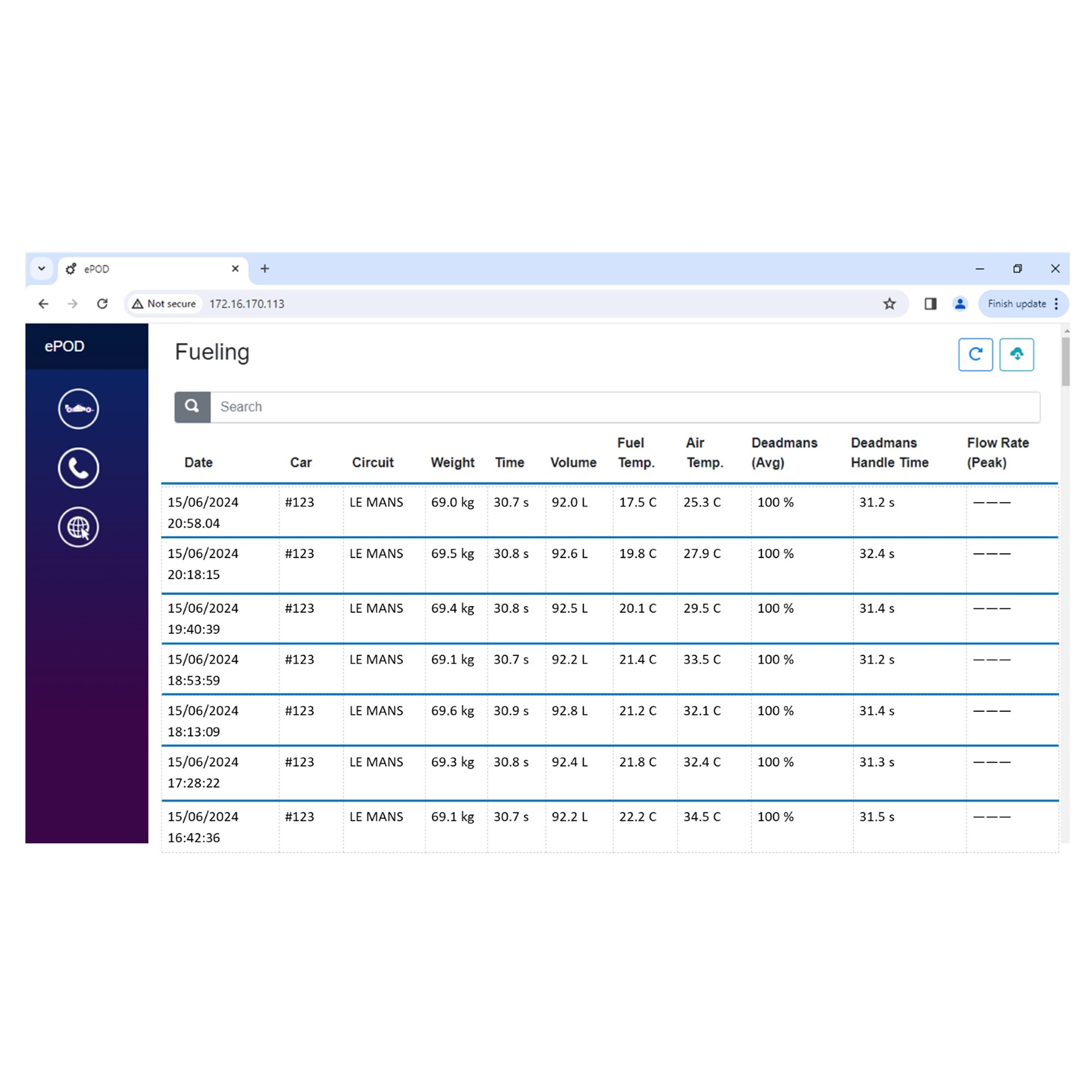Click the page vertical scrollbar thumb
1092x1092 pixels.
pyautogui.click(x=1066, y=362)
